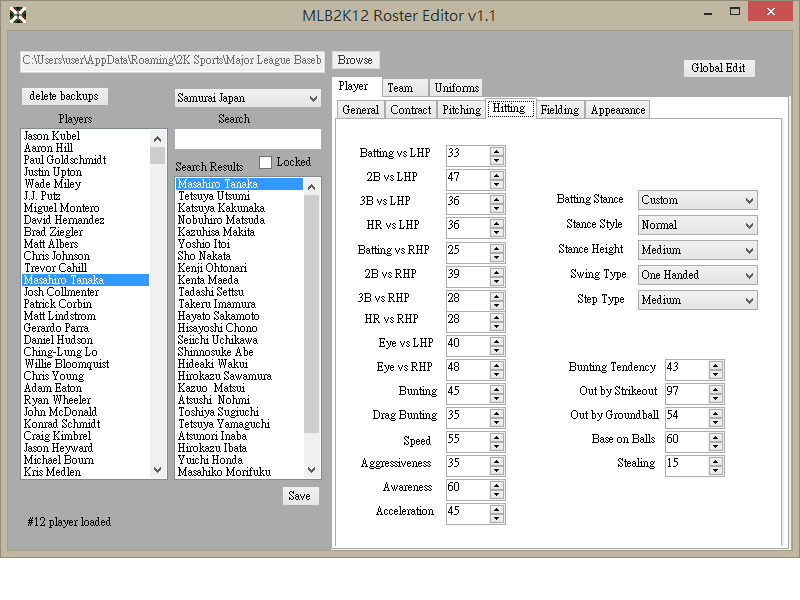
Task: Click the HR vs RHP value field
Action: [x=468, y=320]
